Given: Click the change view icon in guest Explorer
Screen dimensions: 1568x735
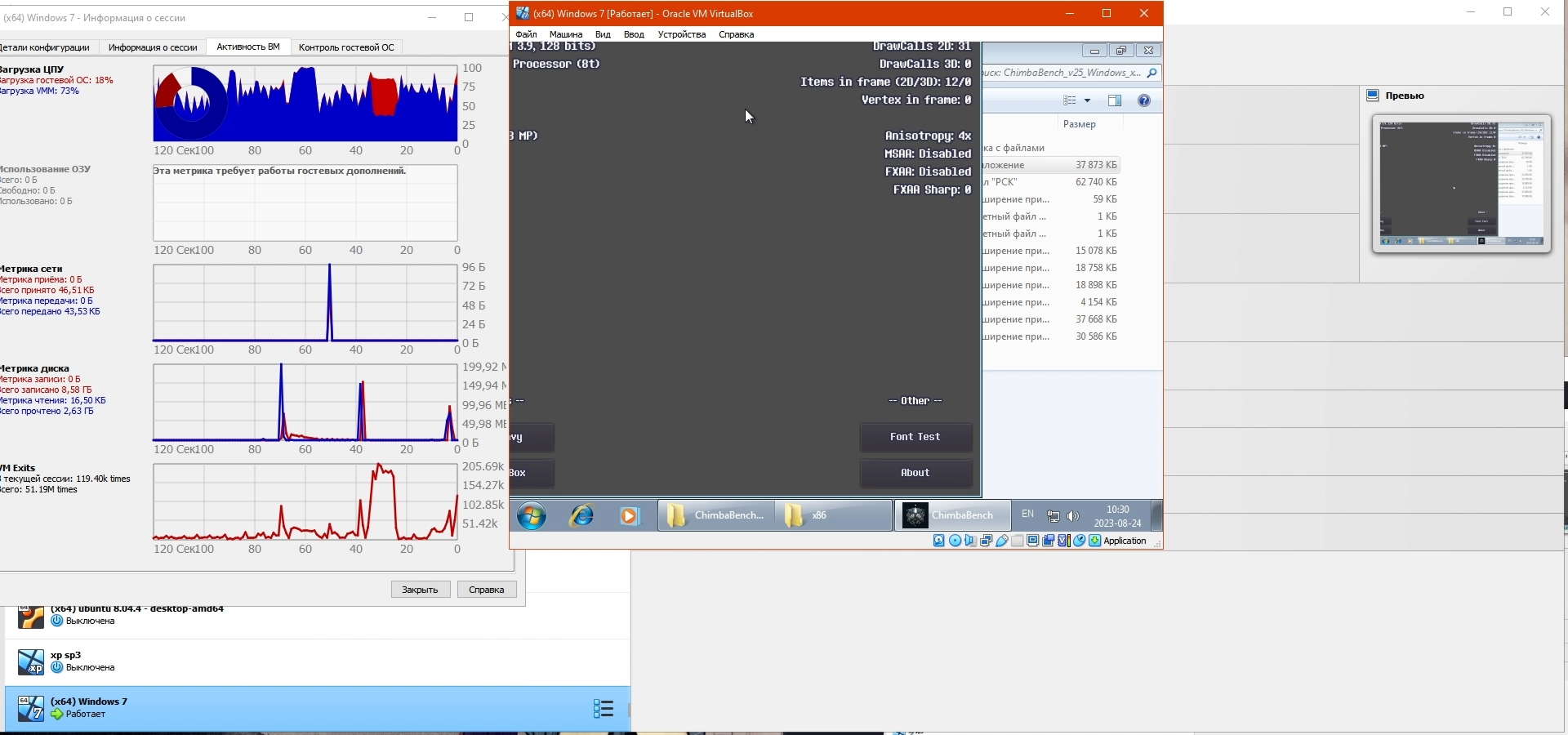Looking at the screenshot, I should [x=1070, y=100].
